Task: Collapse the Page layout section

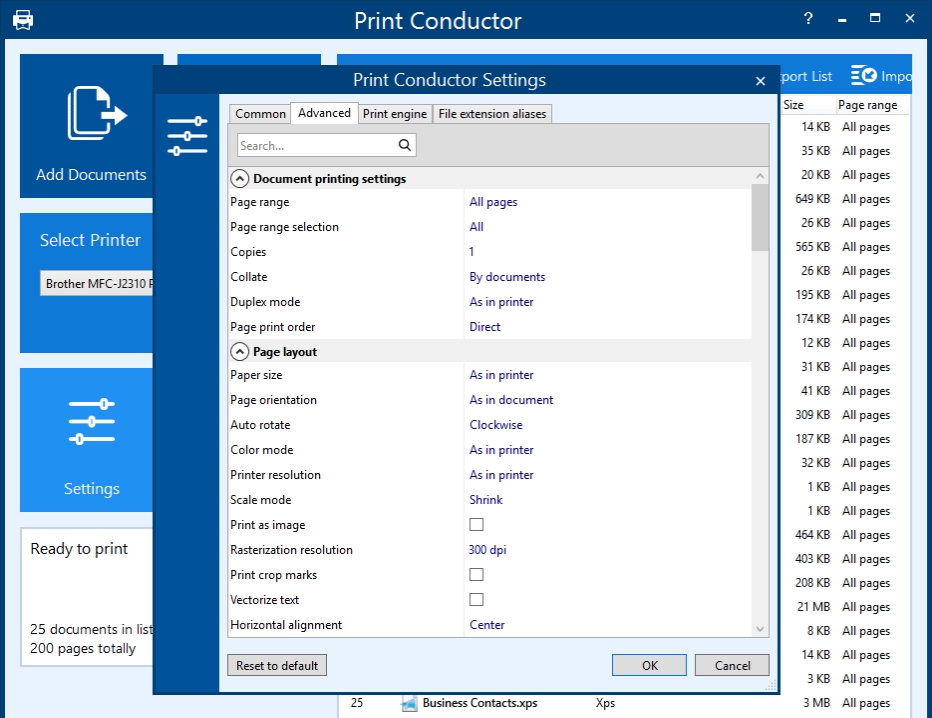Action: click(239, 350)
